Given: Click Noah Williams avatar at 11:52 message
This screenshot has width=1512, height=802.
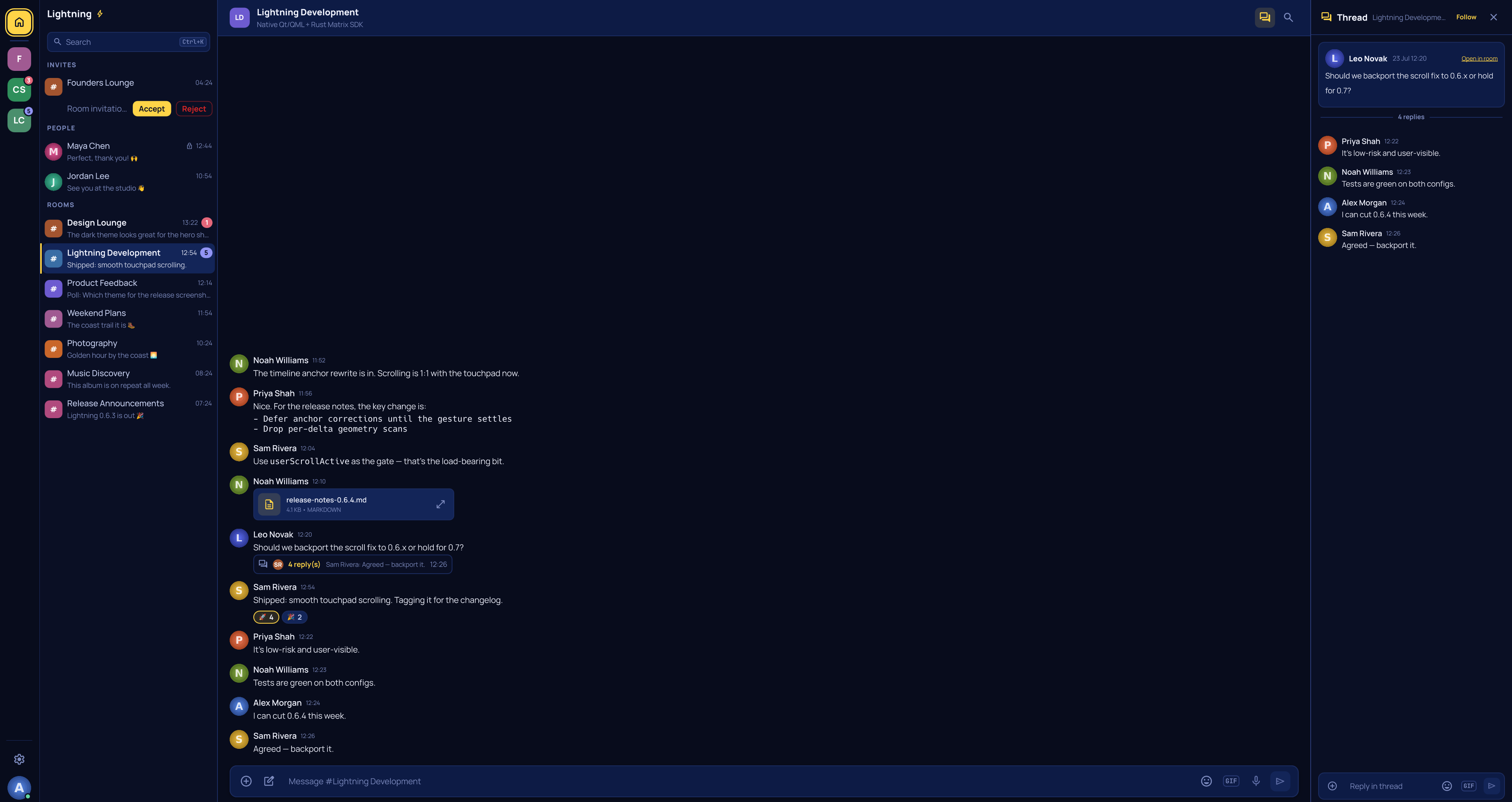Looking at the screenshot, I should pyautogui.click(x=239, y=364).
